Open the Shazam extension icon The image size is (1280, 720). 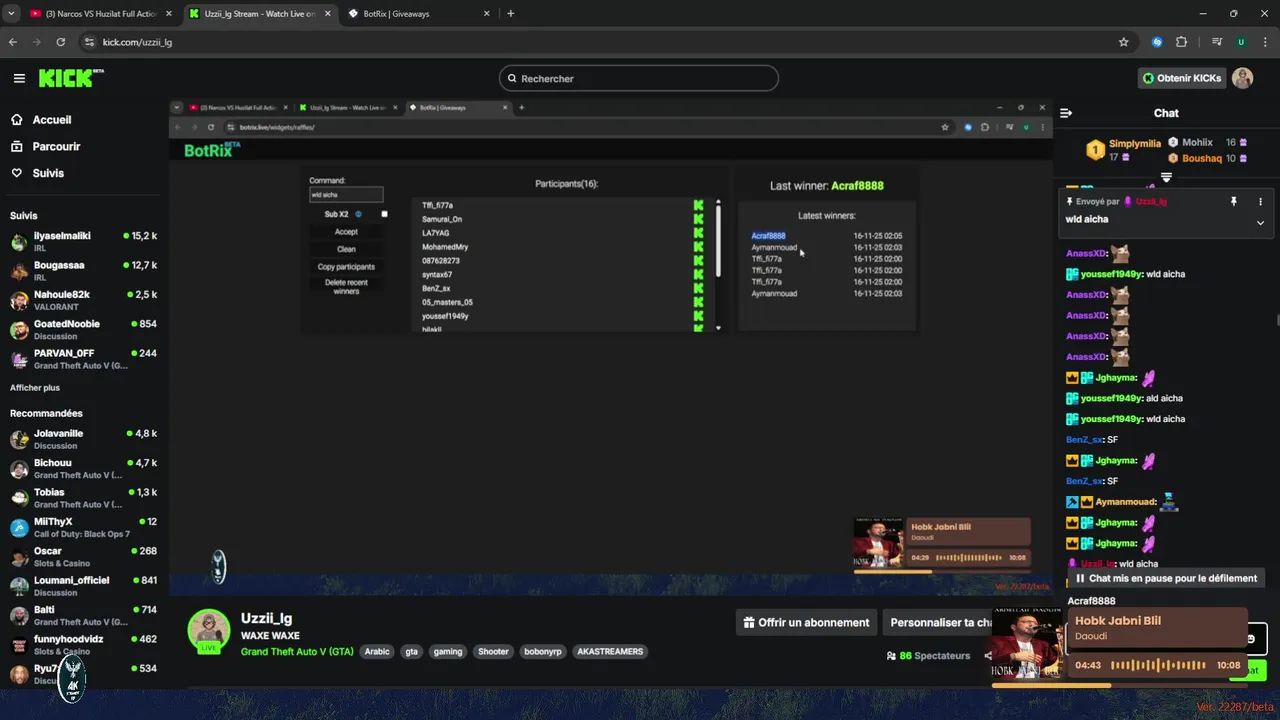[x=1157, y=42]
